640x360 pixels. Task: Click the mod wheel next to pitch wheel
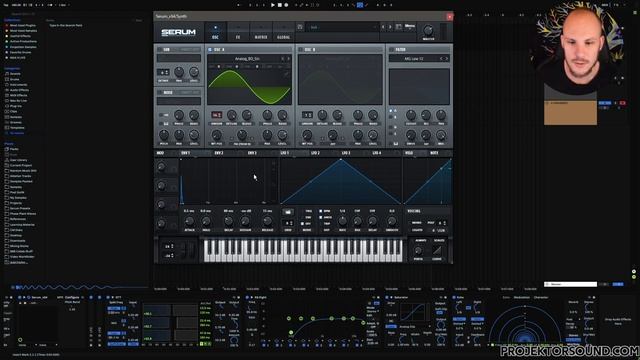191,249
